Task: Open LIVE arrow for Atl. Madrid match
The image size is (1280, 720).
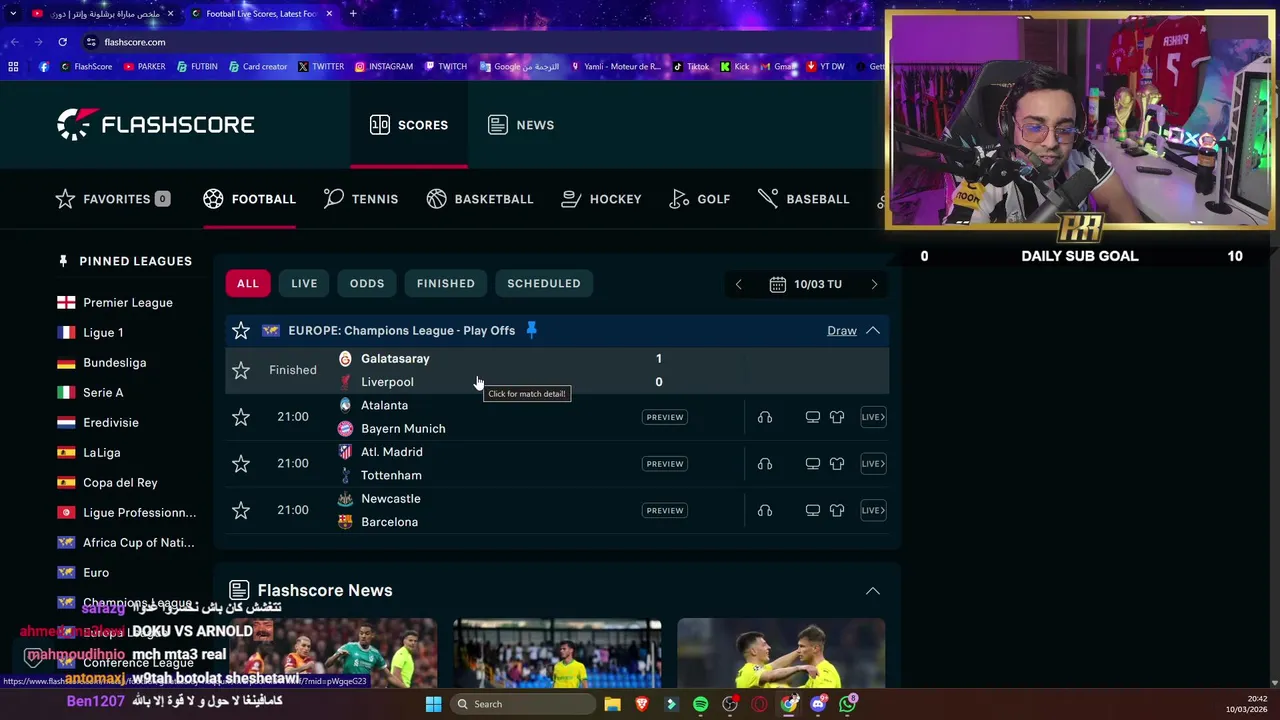Action: tap(873, 464)
